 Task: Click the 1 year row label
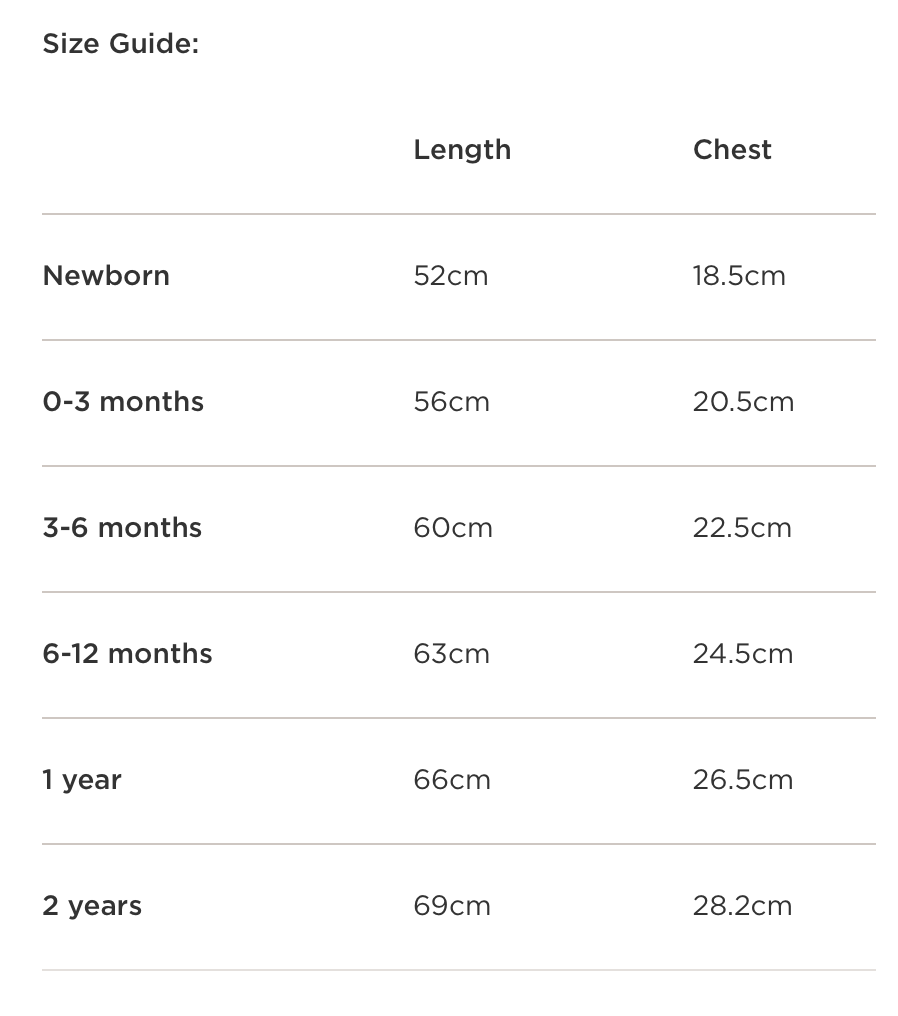point(82,780)
